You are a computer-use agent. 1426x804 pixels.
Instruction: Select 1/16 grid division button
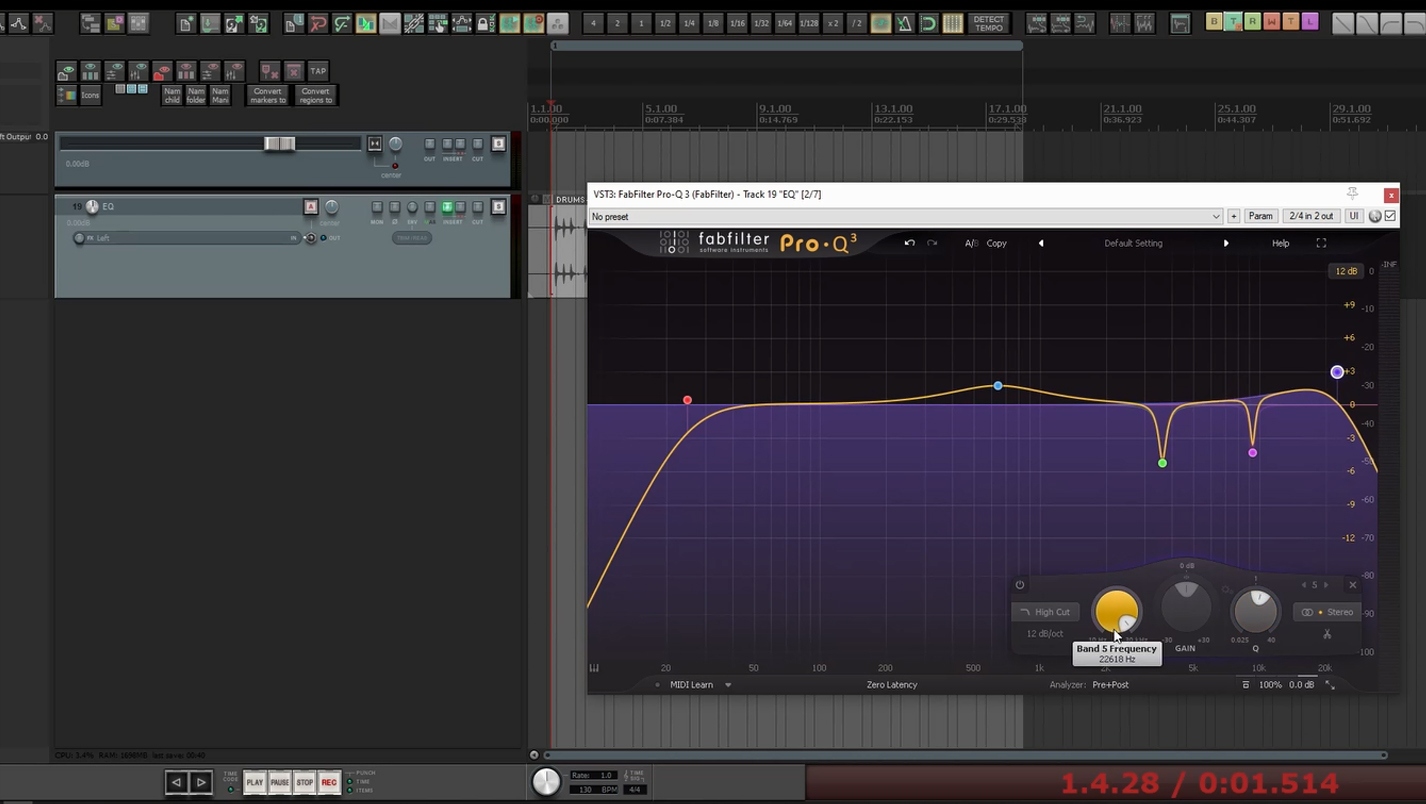737,23
